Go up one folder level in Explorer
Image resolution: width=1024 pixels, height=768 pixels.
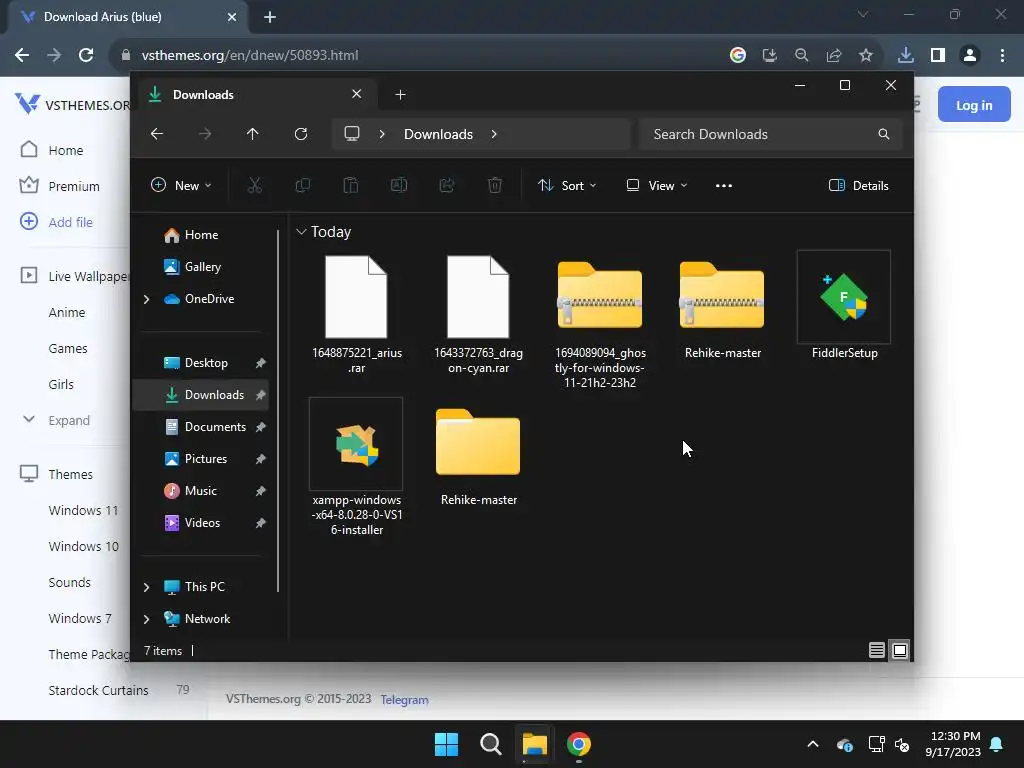pos(253,134)
